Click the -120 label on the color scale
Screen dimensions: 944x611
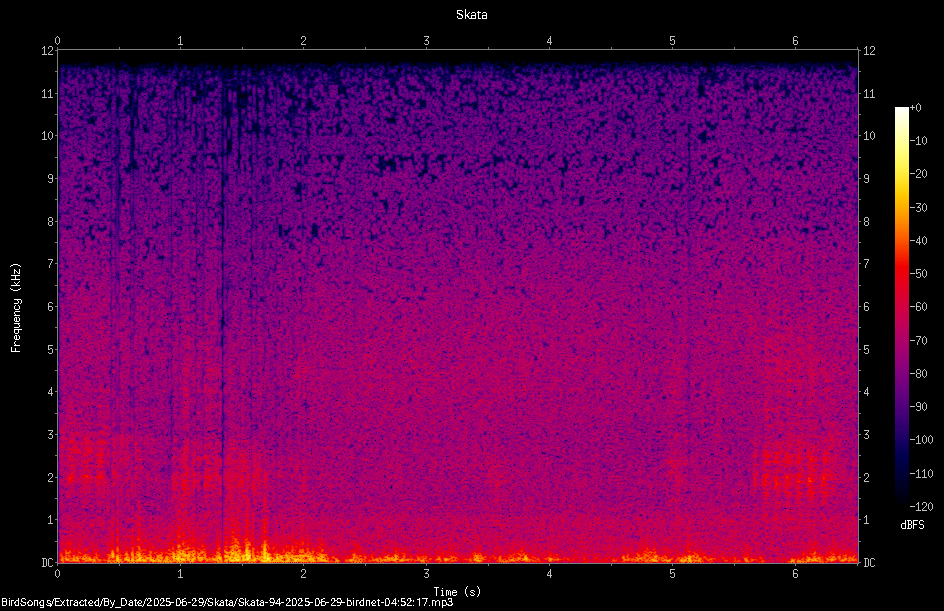click(x=921, y=506)
